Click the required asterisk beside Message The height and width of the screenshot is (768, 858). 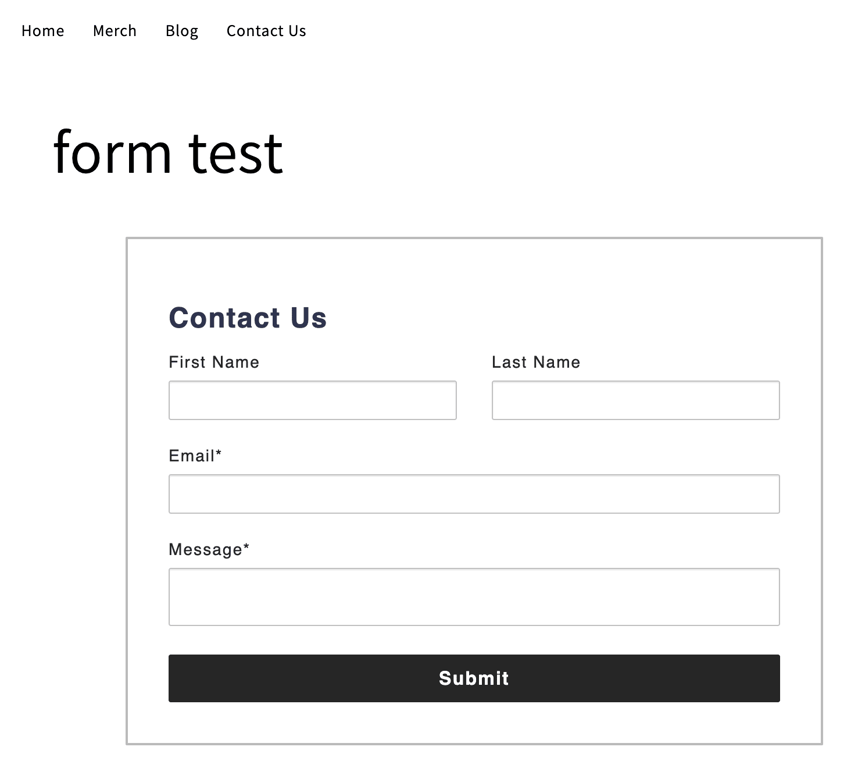pos(246,547)
